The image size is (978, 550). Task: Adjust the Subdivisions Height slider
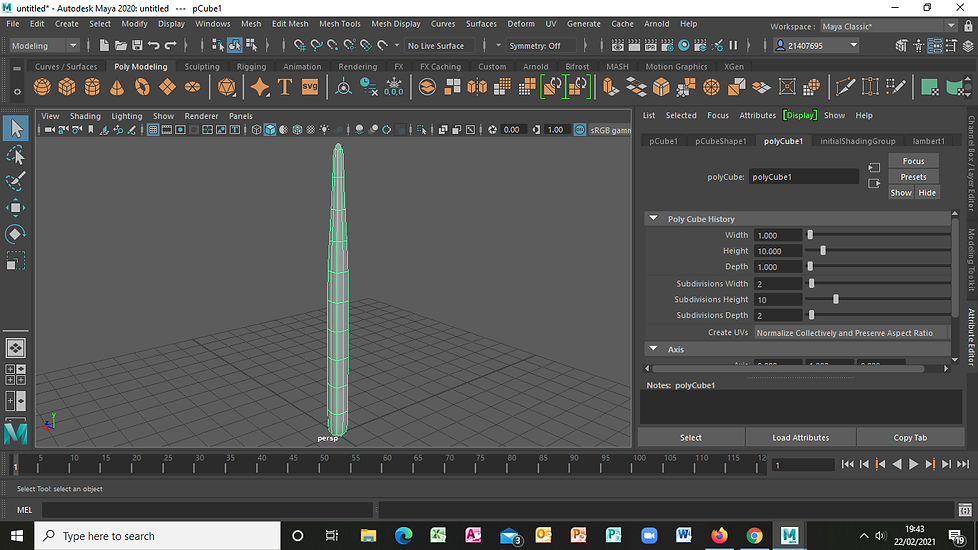tap(835, 300)
